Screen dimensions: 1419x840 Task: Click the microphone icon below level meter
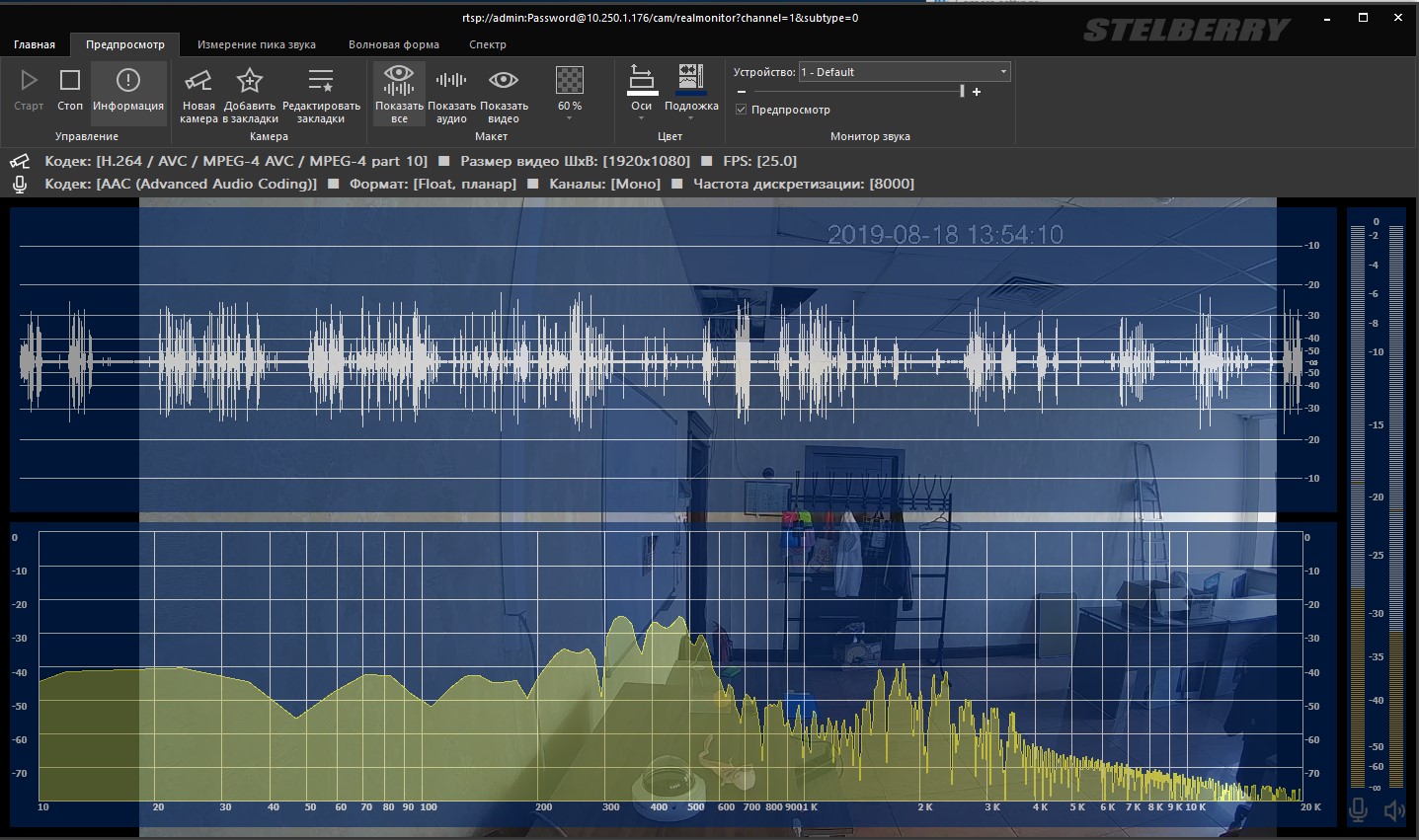pyautogui.click(x=1359, y=810)
